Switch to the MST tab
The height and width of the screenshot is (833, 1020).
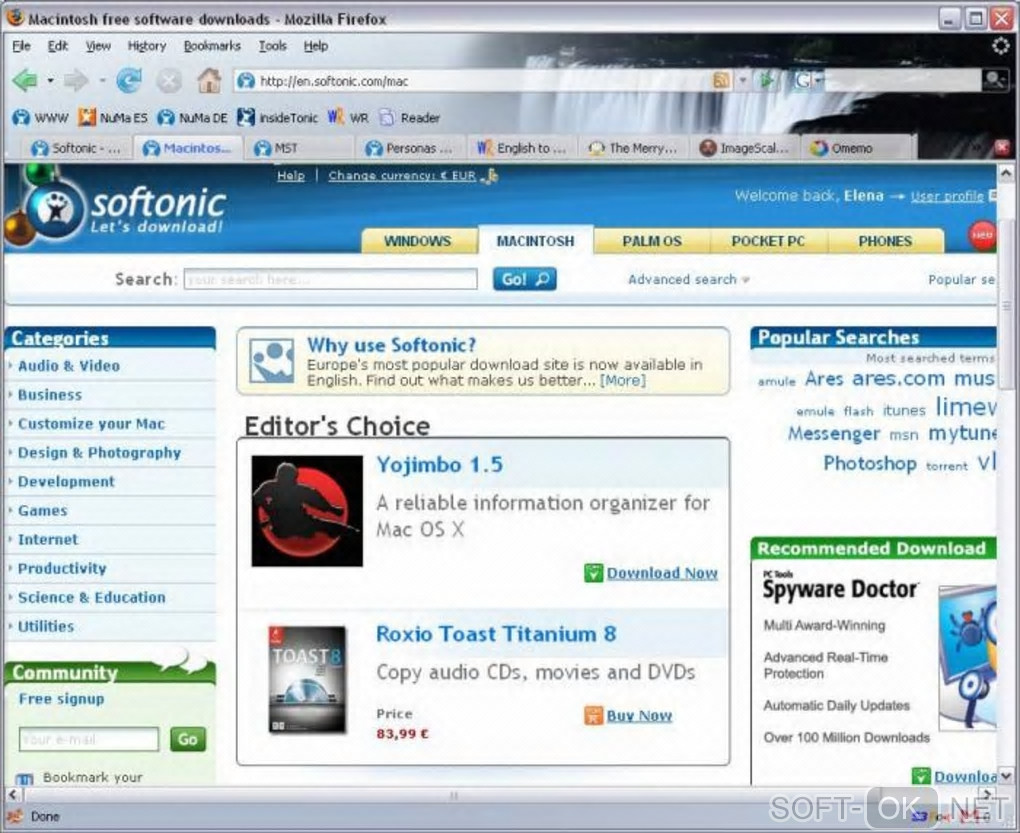pyautogui.click(x=300, y=148)
